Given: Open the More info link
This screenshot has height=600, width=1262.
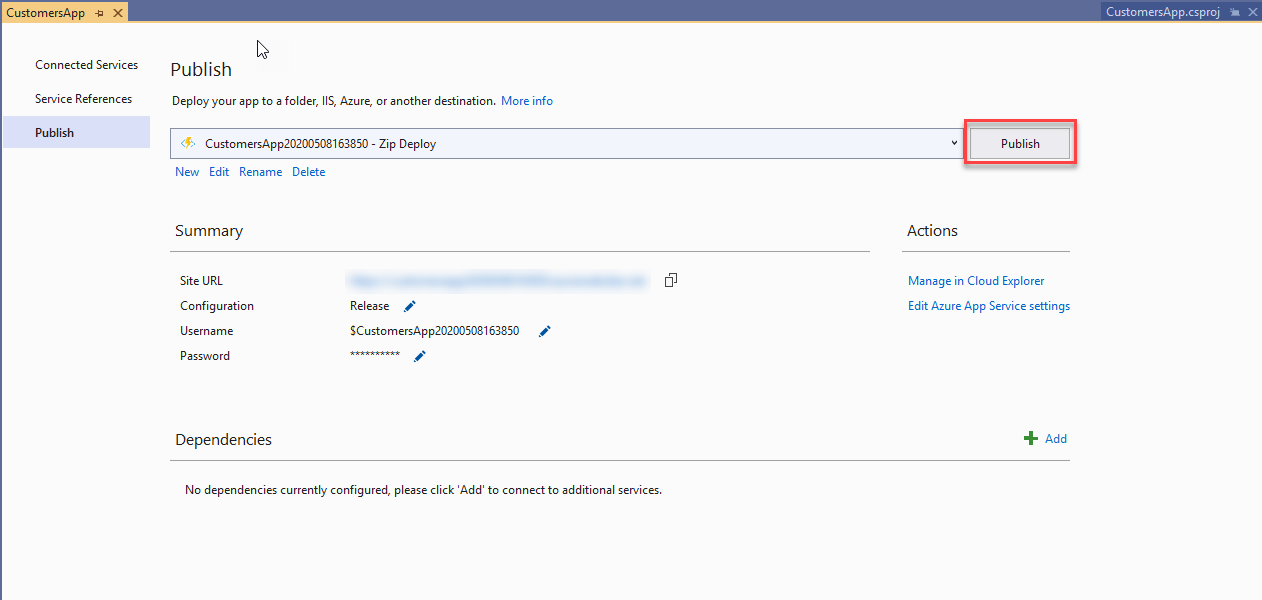Looking at the screenshot, I should [x=527, y=101].
